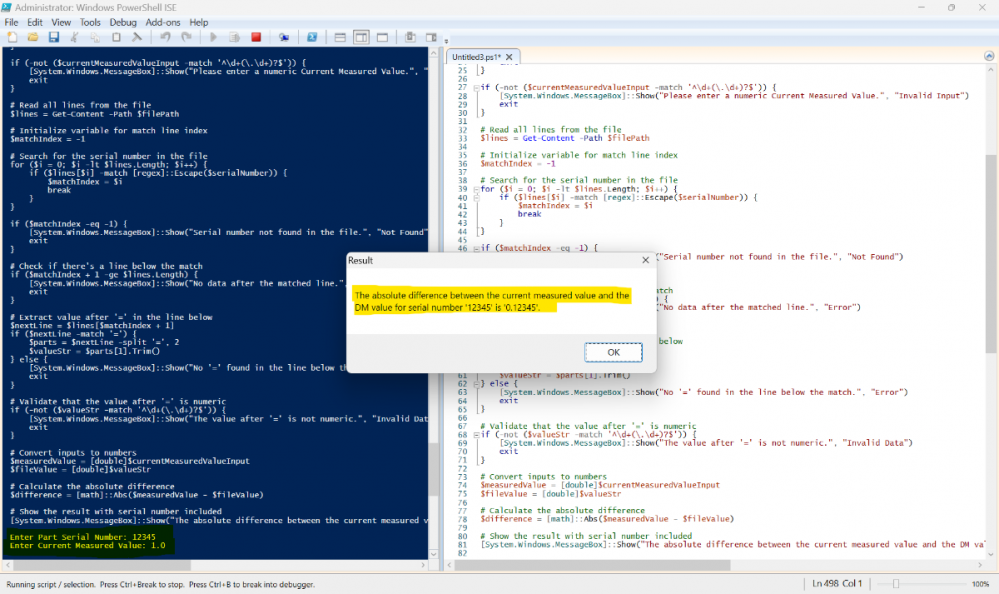Toggle Show Script Pane Maximized layout
The width and height of the screenshot is (999, 594).
[x=382, y=37]
